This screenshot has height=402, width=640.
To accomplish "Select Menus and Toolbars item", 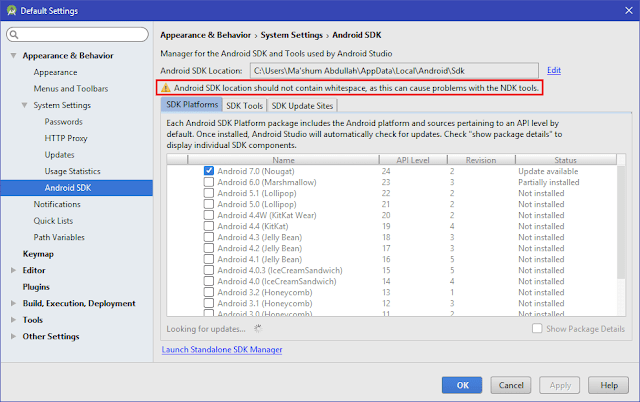I will 71,89.
